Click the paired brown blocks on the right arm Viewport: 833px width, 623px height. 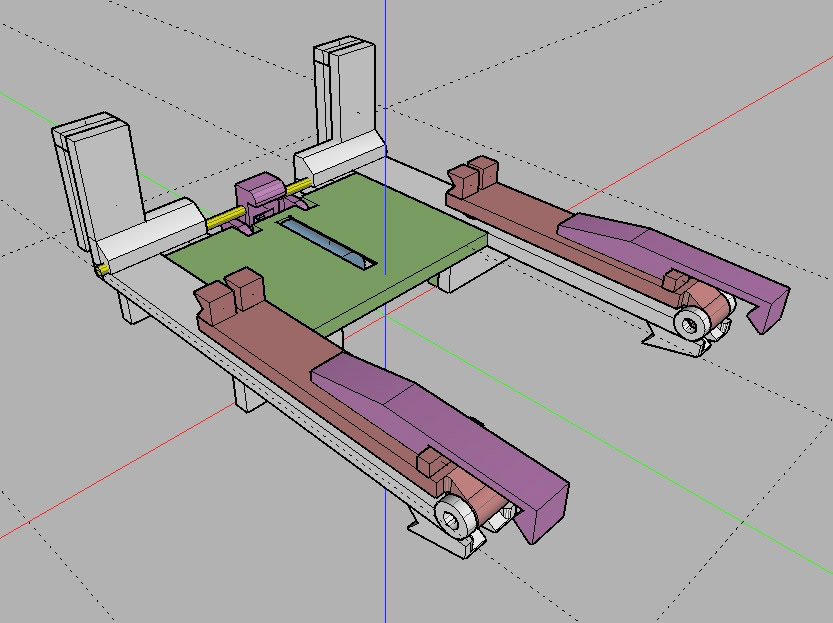point(473,176)
